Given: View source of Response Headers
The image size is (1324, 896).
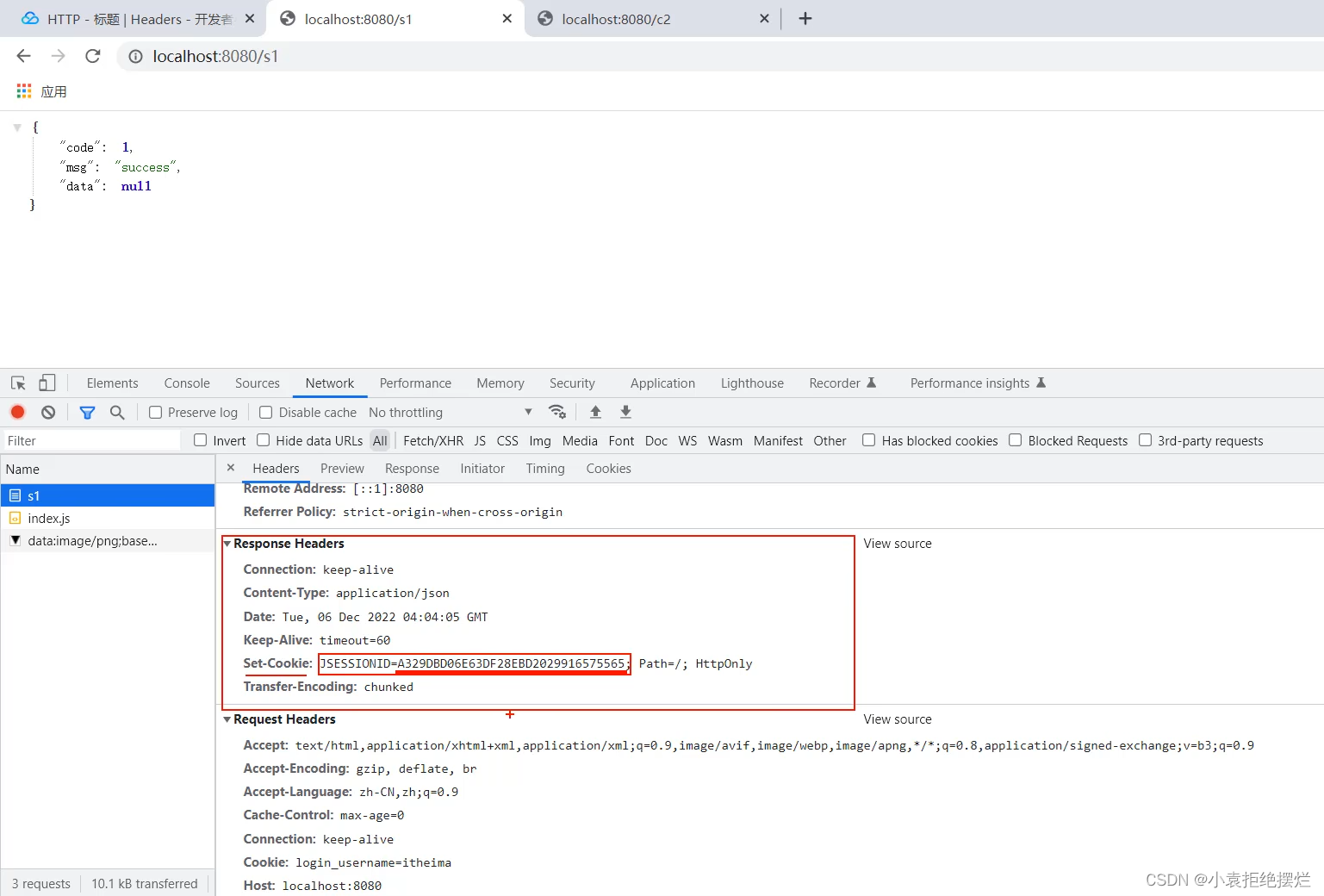Looking at the screenshot, I should pyautogui.click(x=898, y=544).
